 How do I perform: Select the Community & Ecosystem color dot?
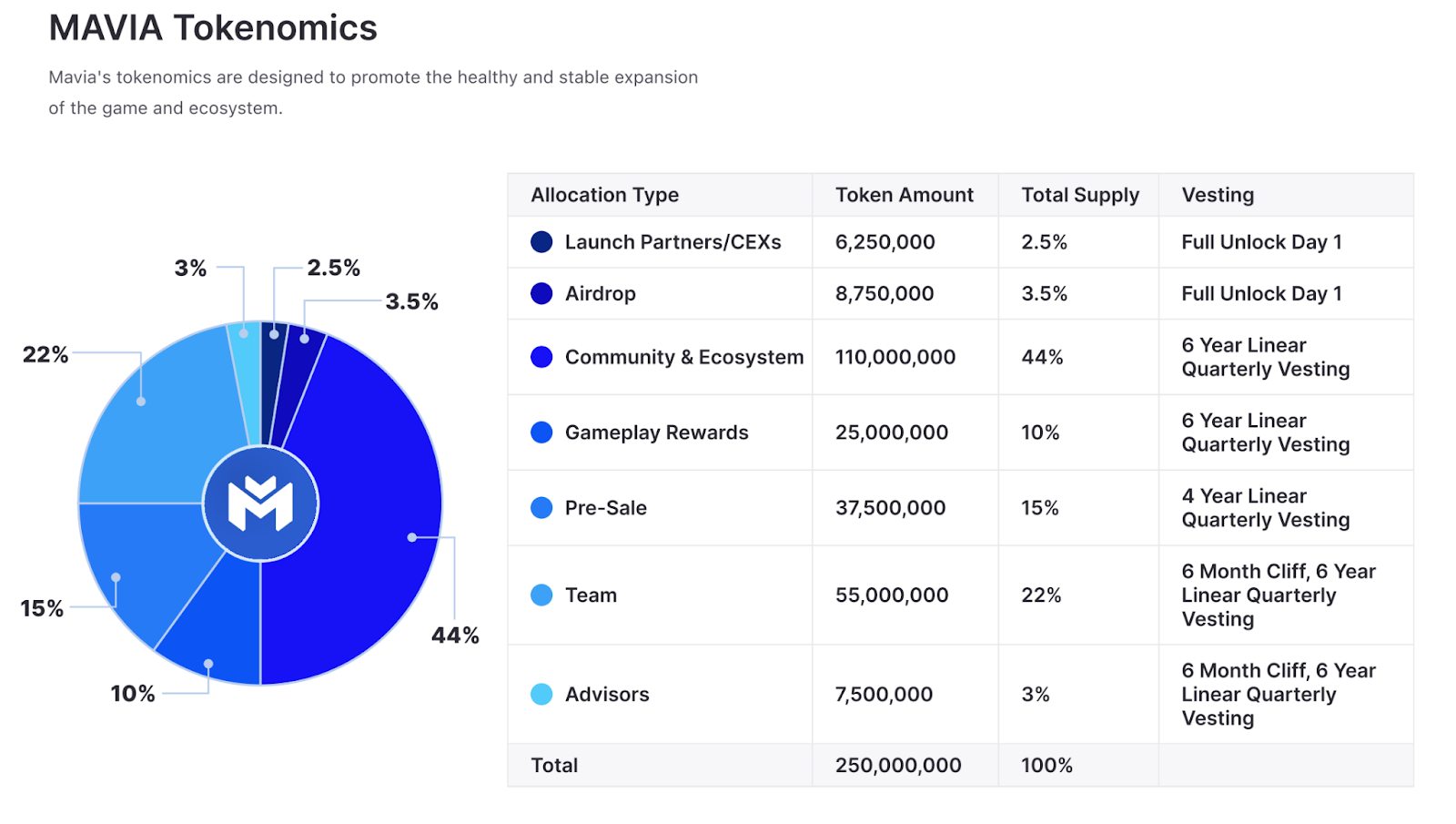pos(541,357)
